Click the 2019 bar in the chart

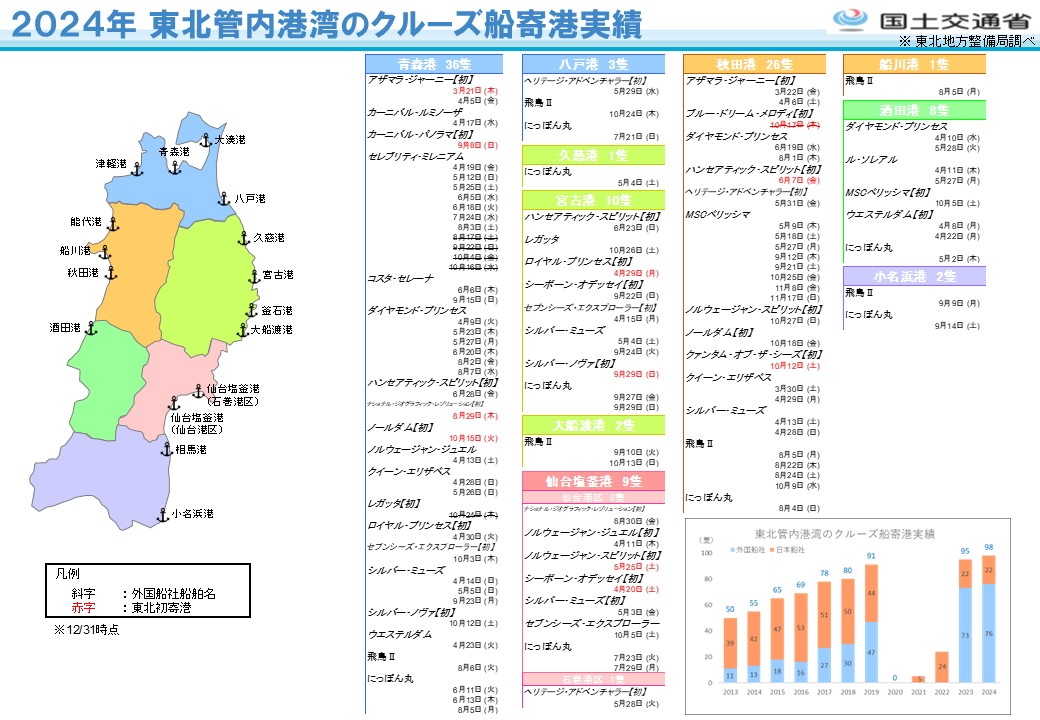871,623
